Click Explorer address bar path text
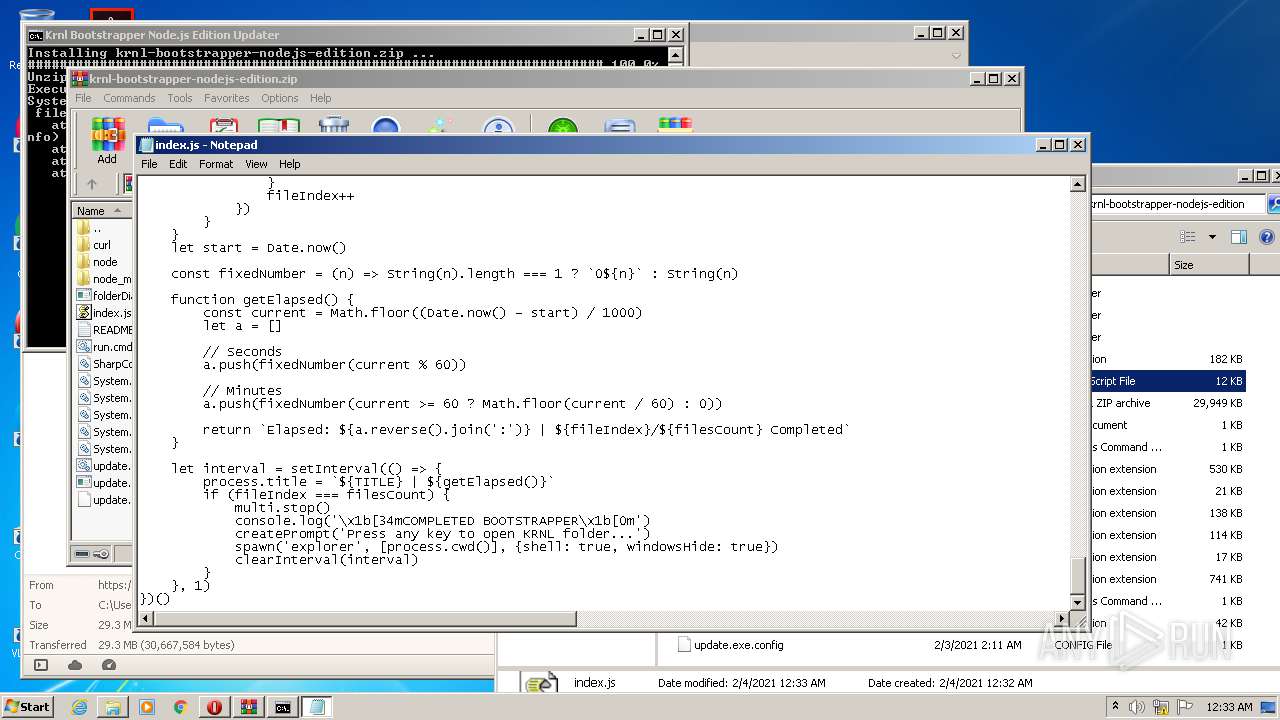This screenshot has width=1280, height=720. (1168, 204)
